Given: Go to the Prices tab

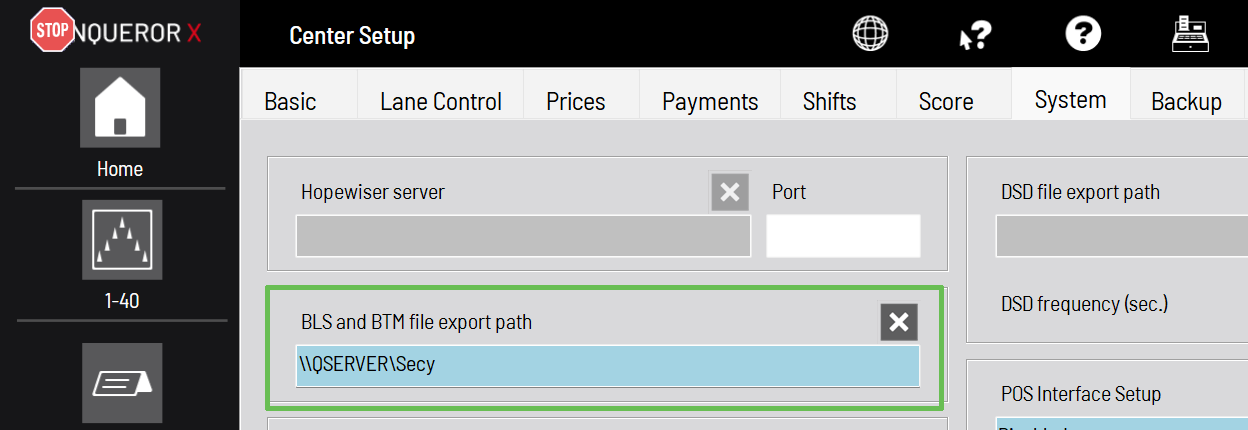Looking at the screenshot, I should pyautogui.click(x=576, y=101).
